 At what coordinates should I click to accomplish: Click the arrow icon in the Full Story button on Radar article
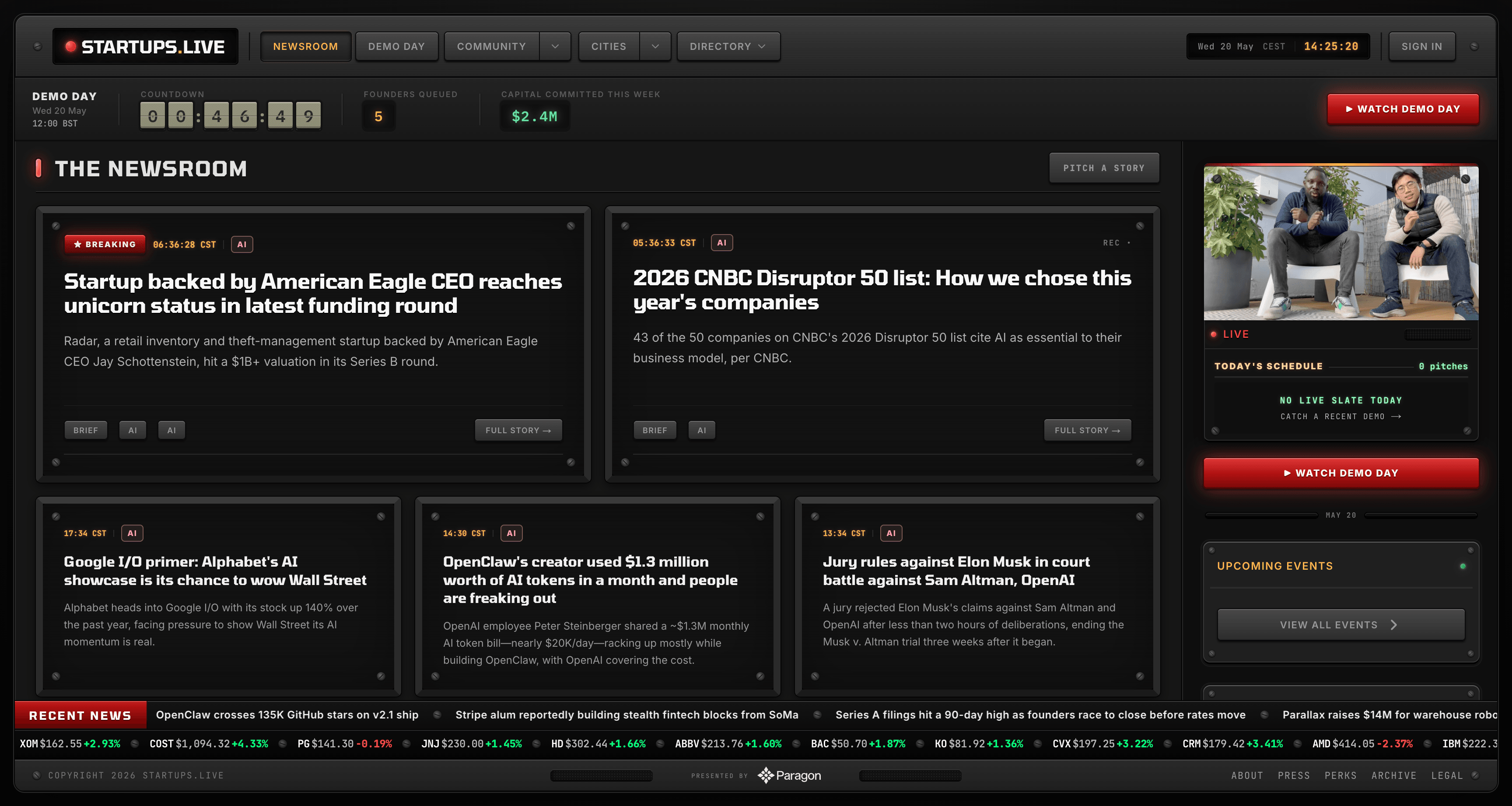click(x=547, y=431)
